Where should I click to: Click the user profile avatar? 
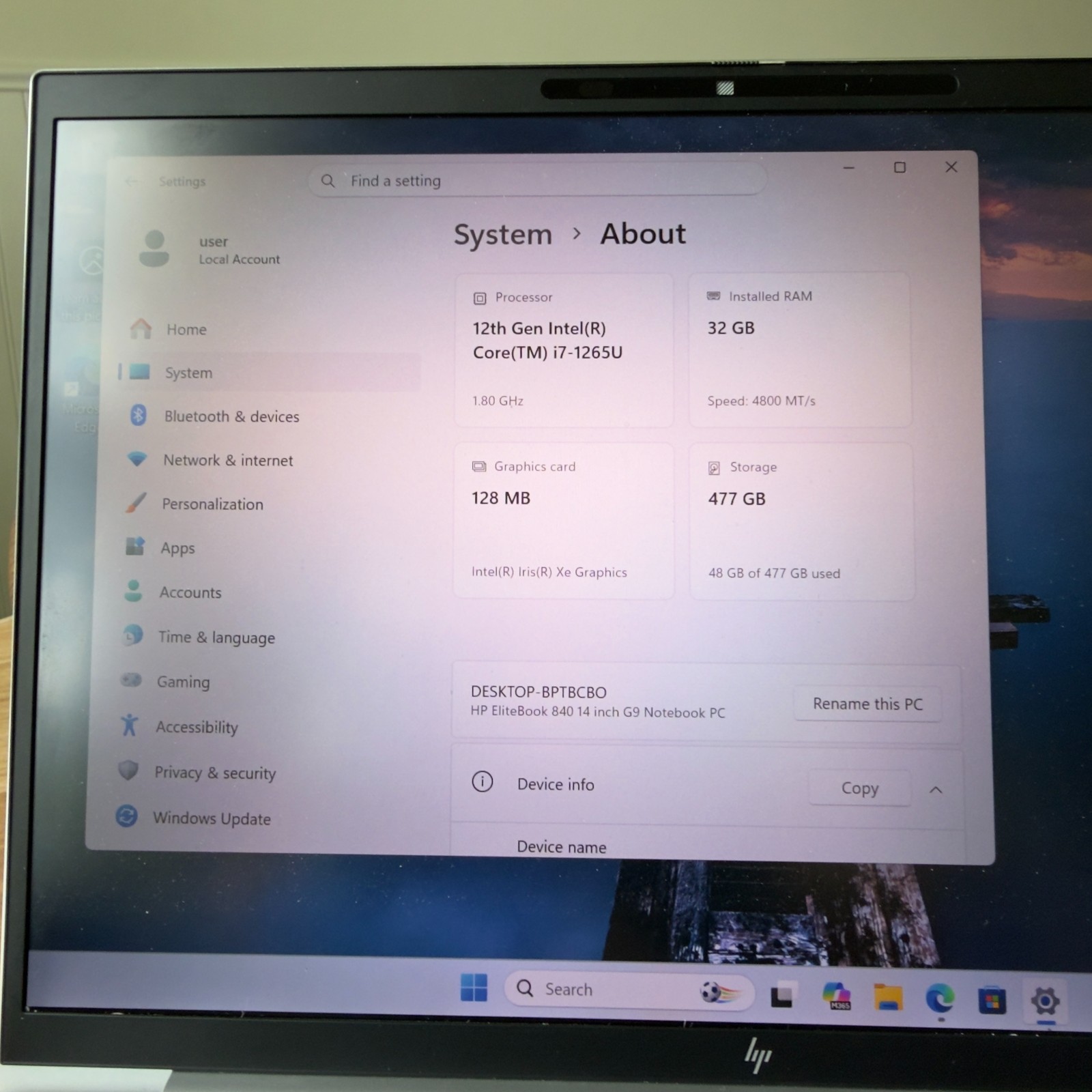coord(154,249)
